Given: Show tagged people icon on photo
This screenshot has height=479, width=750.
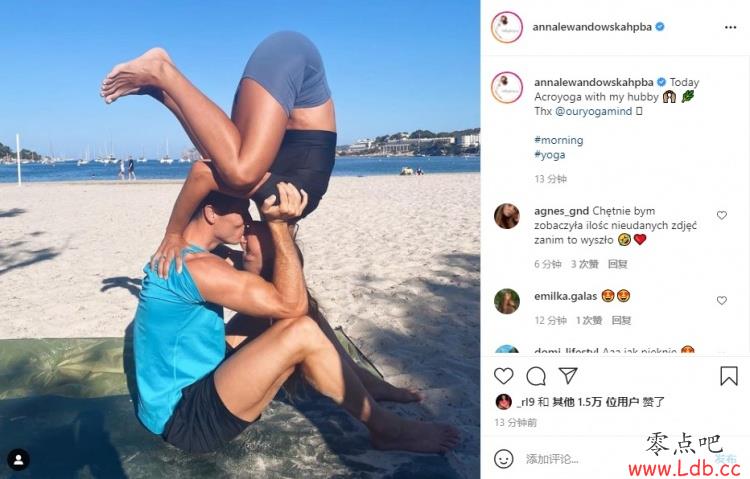Looking at the screenshot, I should tap(19, 460).
